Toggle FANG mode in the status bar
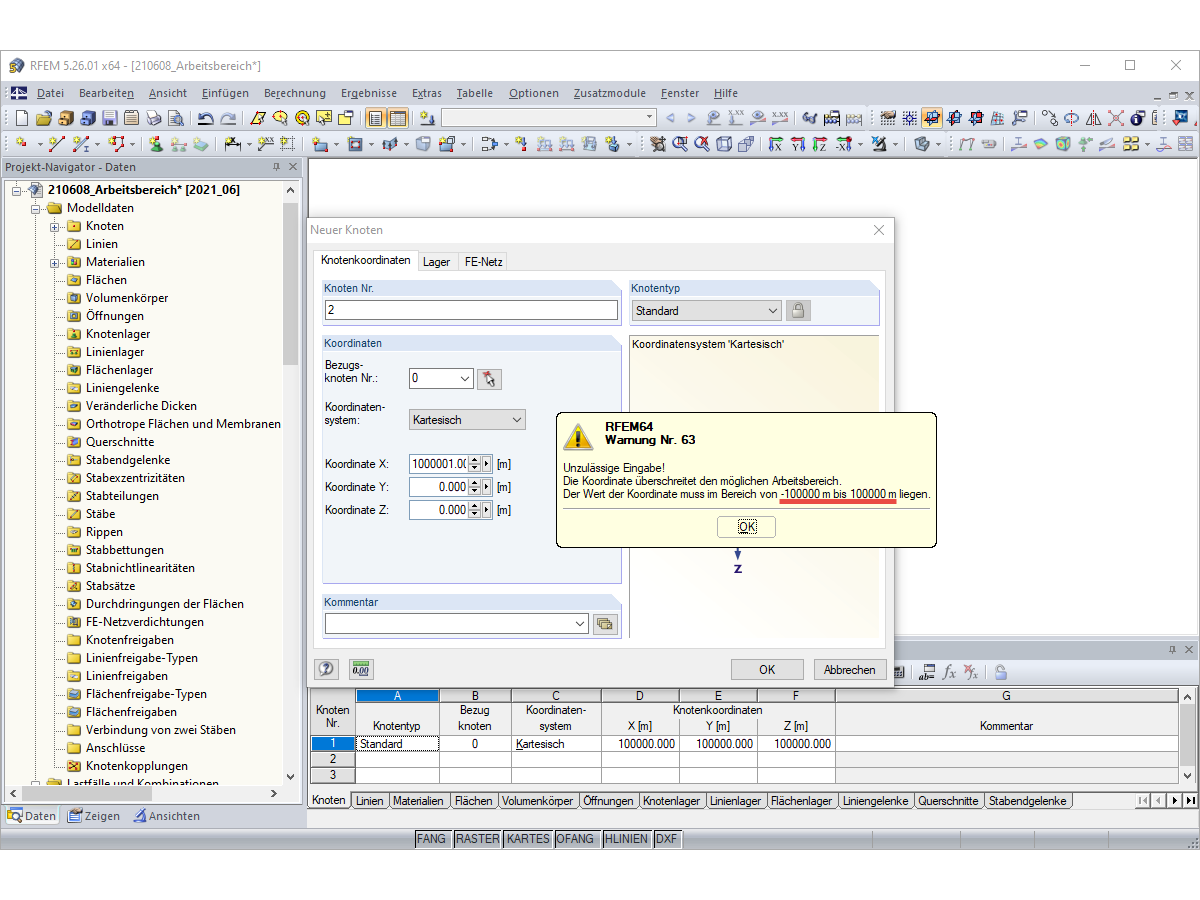 click(x=432, y=839)
